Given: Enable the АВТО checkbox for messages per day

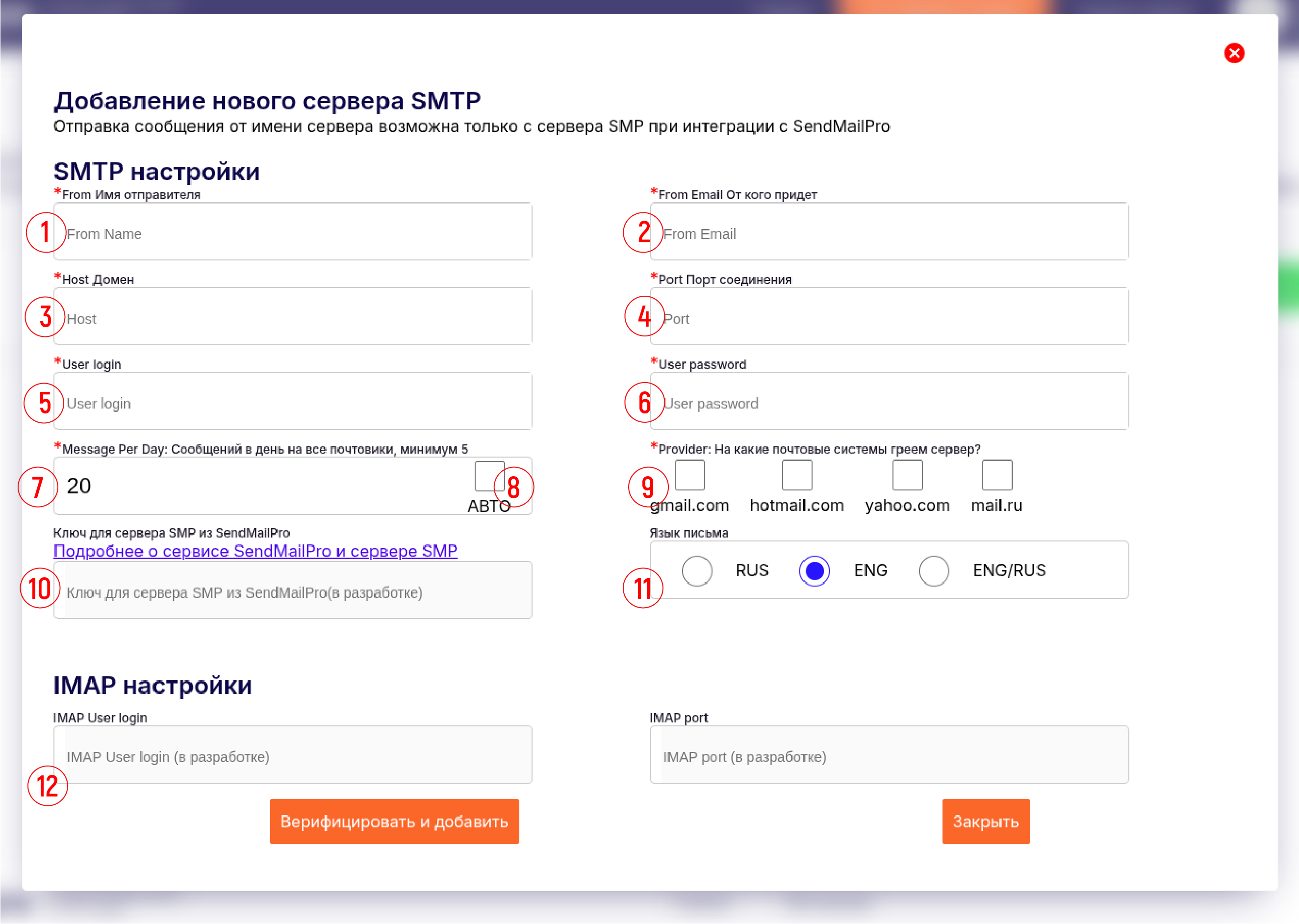Looking at the screenshot, I should point(489,476).
